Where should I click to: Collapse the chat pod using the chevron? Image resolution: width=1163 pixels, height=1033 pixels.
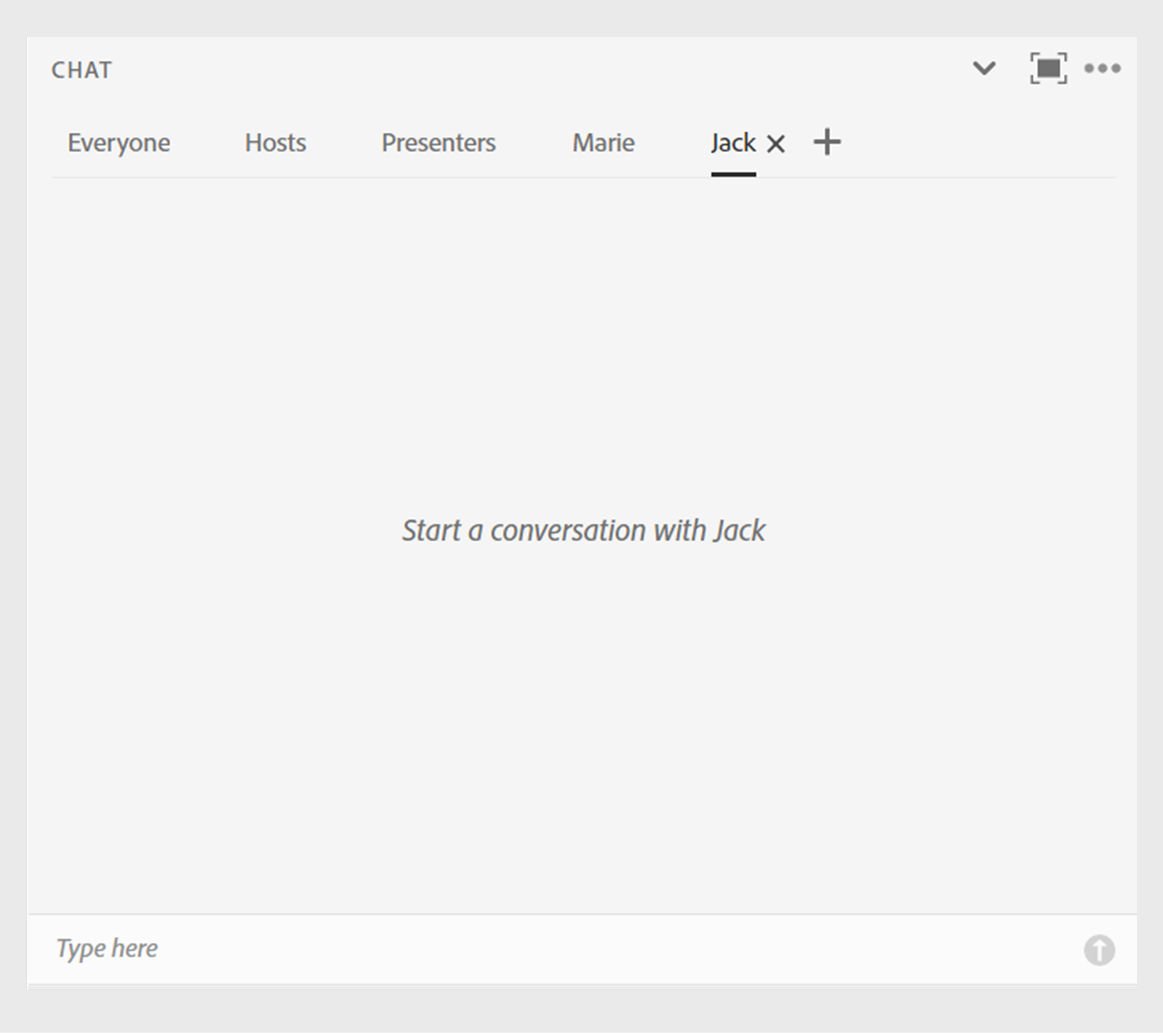point(984,69)
